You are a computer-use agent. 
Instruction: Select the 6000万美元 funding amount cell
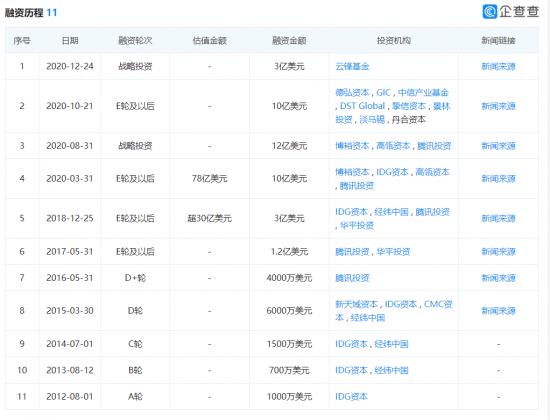click(289, 311)
